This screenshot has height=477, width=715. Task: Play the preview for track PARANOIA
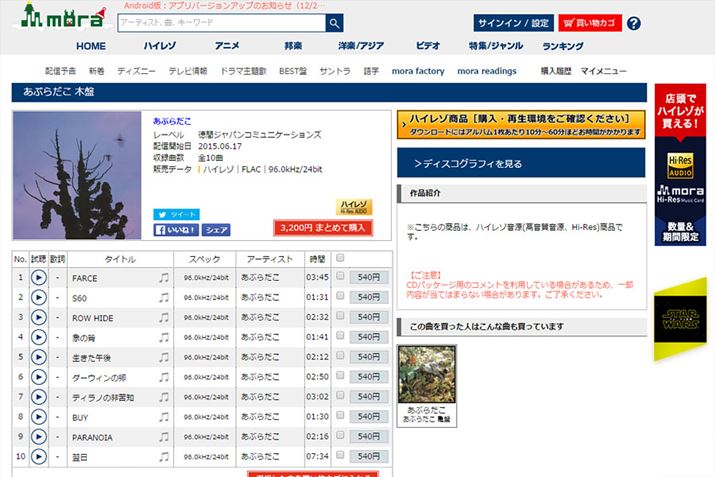39,437
